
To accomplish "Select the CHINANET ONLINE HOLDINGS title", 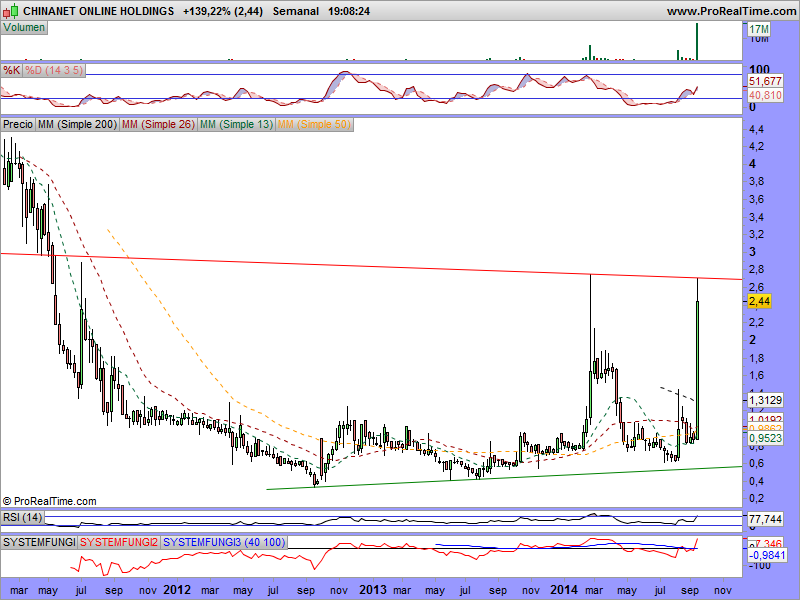I will pyautogui.click(x=98, y=11).
